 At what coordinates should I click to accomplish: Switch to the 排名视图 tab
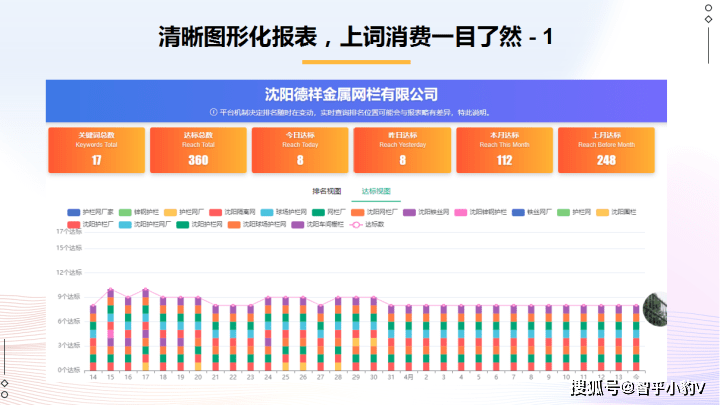click(327, 190)
